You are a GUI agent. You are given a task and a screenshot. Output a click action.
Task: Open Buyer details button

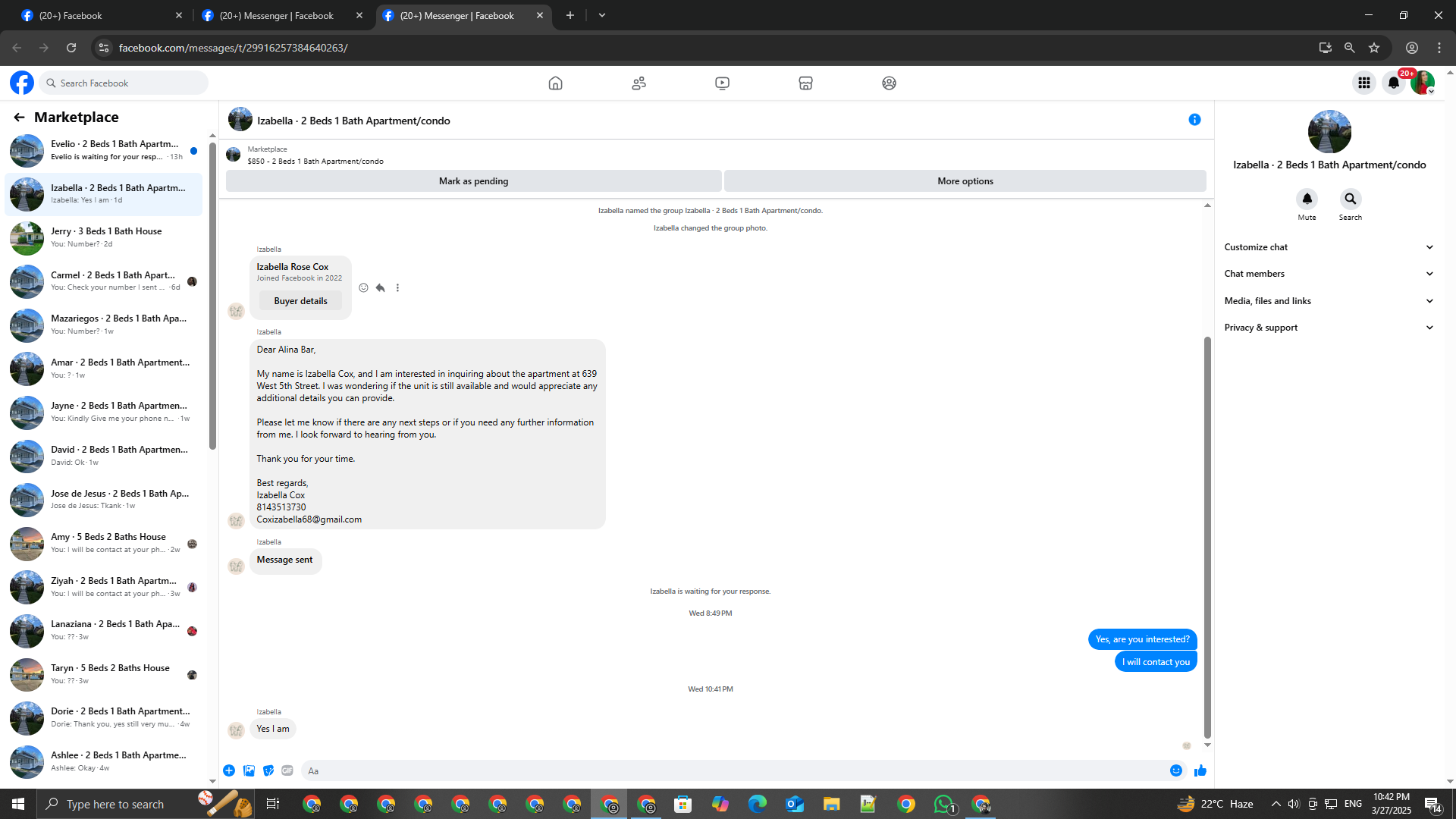click(x=300, y=301)
